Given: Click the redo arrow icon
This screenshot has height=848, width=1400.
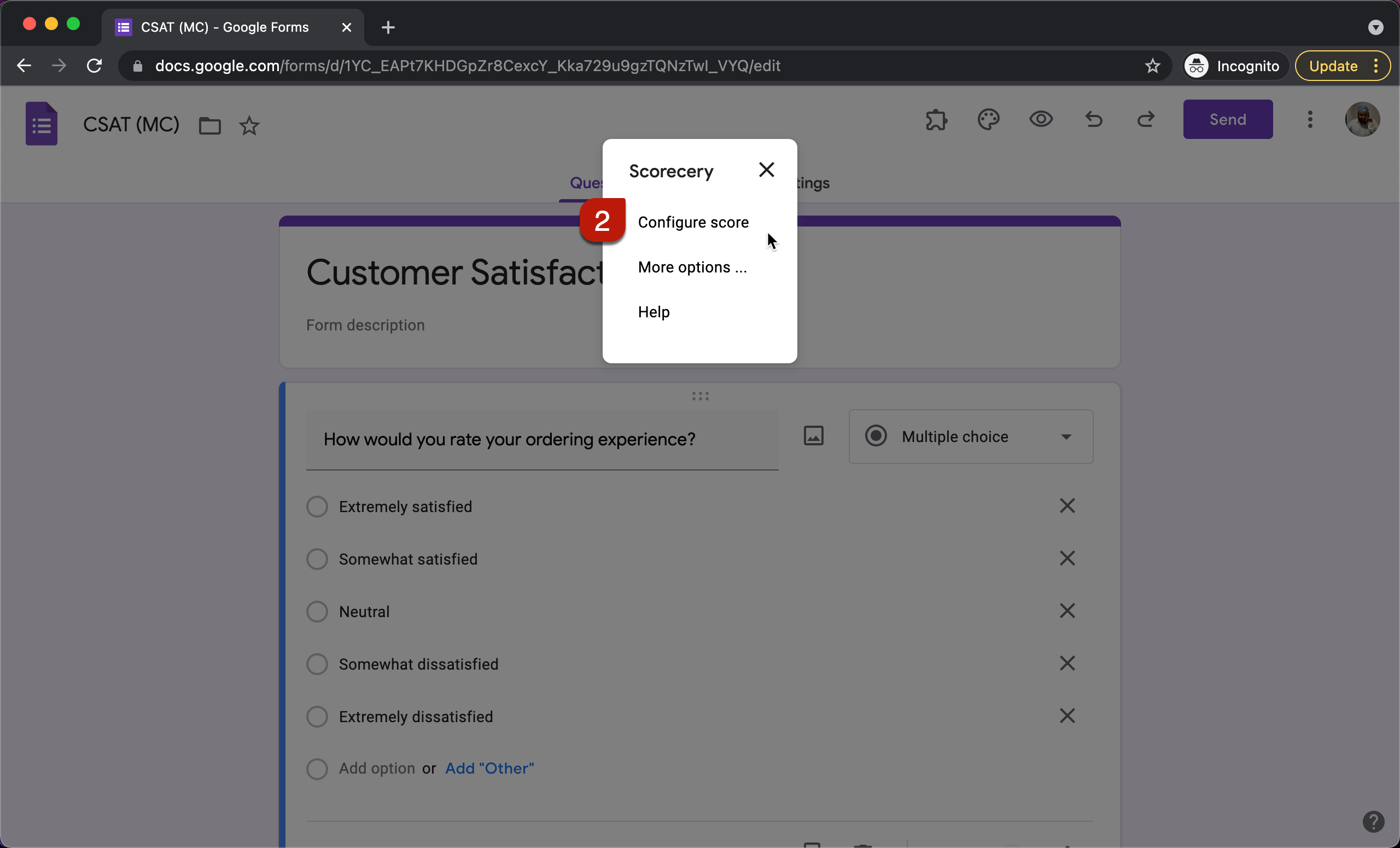Looking at the screenshot, I should point(1146,120).
